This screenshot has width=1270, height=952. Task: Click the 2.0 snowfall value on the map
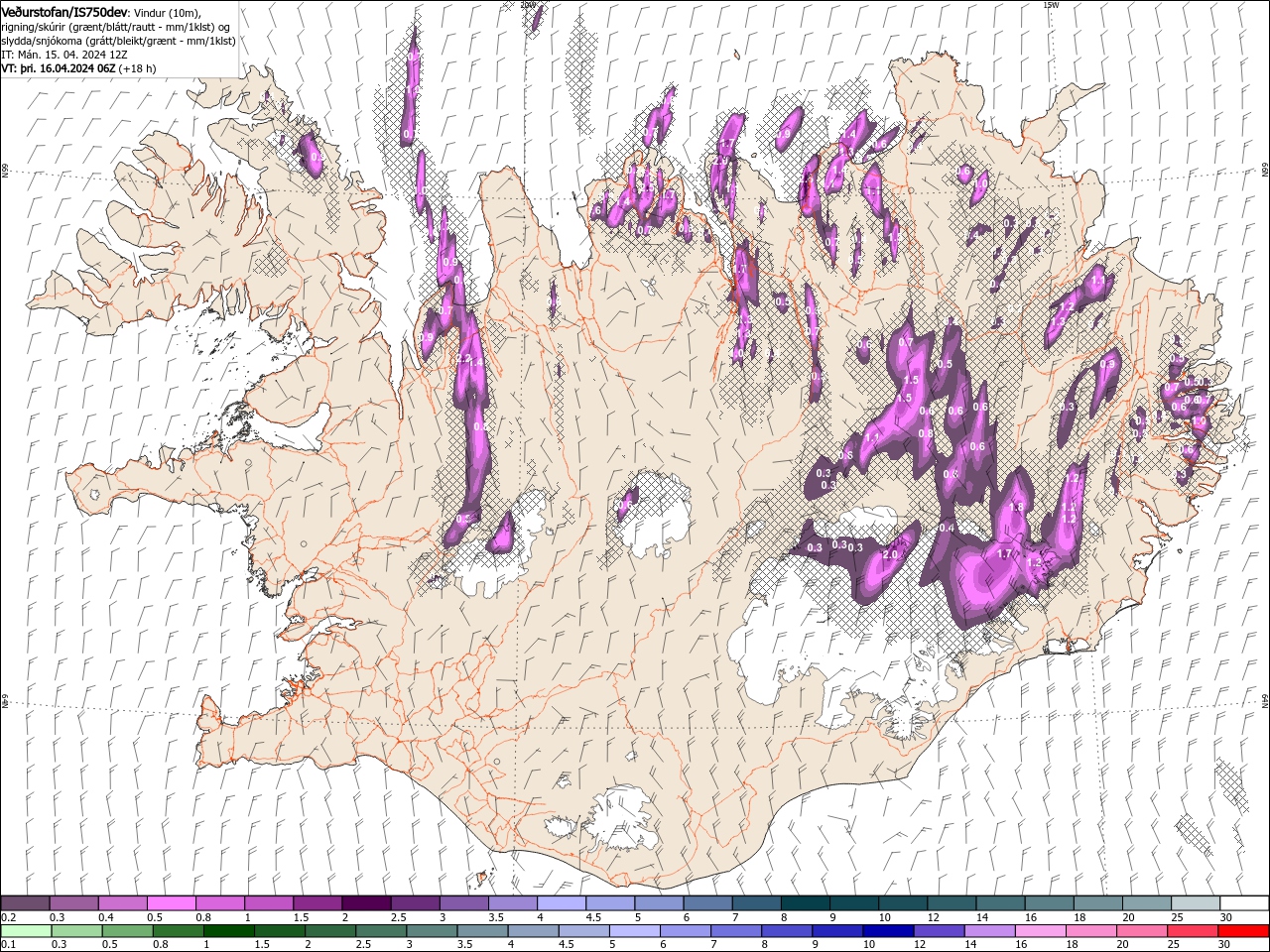pyautogui.click(x=890, y=555)
